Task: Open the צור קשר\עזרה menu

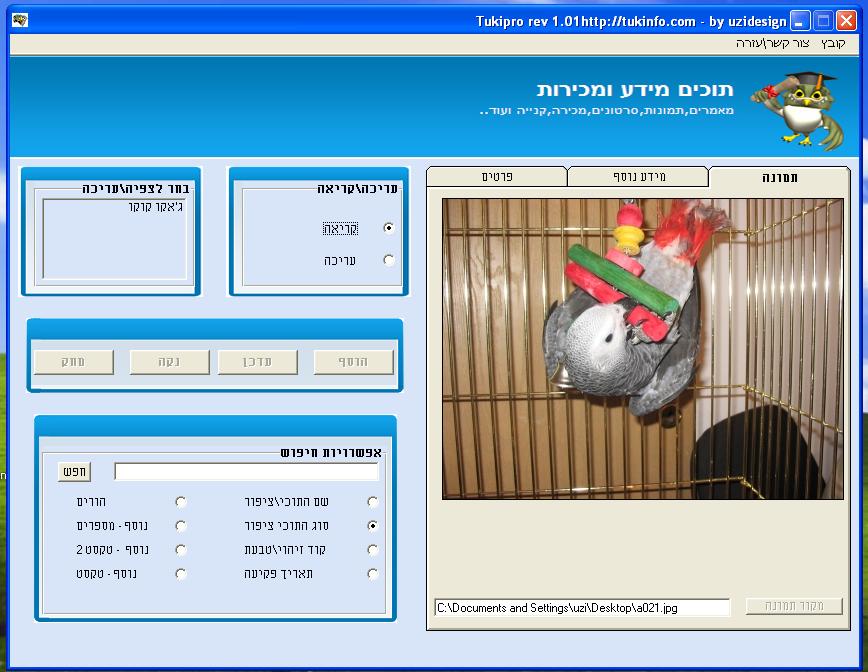Action: pyautogui.click(x=773, y=44)
